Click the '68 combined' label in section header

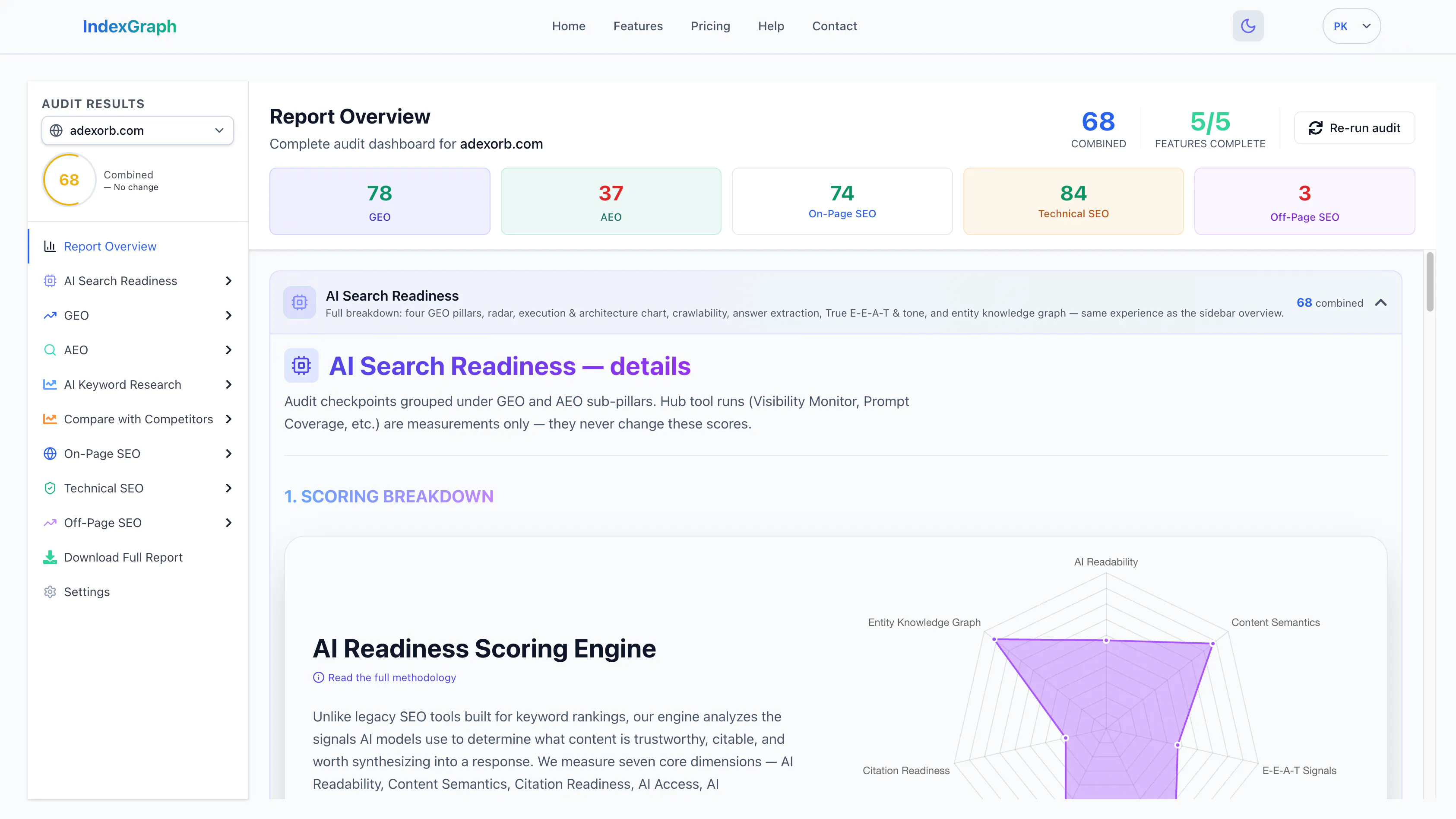tap(1329, 303)
